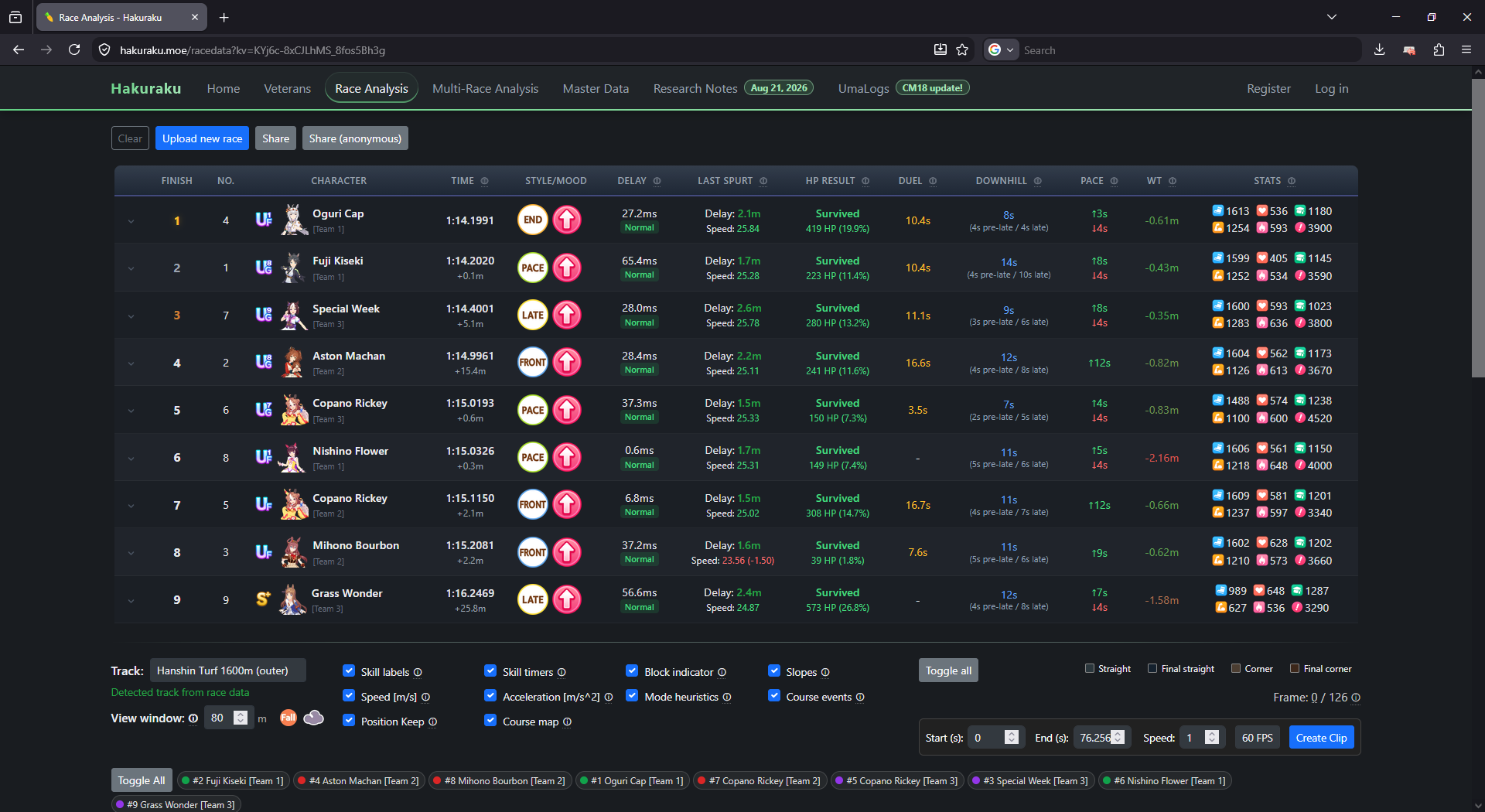Expand the Mihono Bourbon row details
Viewport: 1485px width, 812px height.
click(131, 553)
